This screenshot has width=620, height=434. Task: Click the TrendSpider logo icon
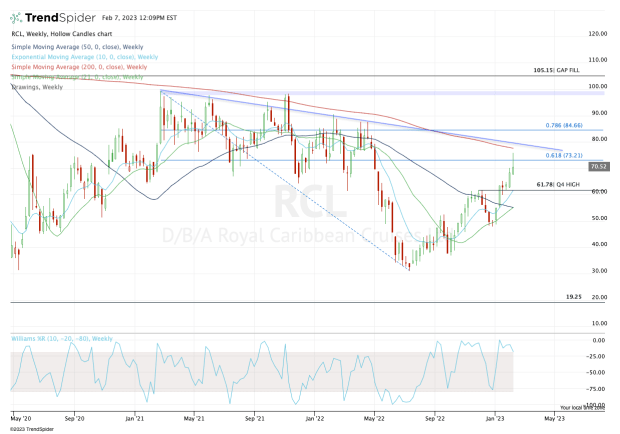18,19
